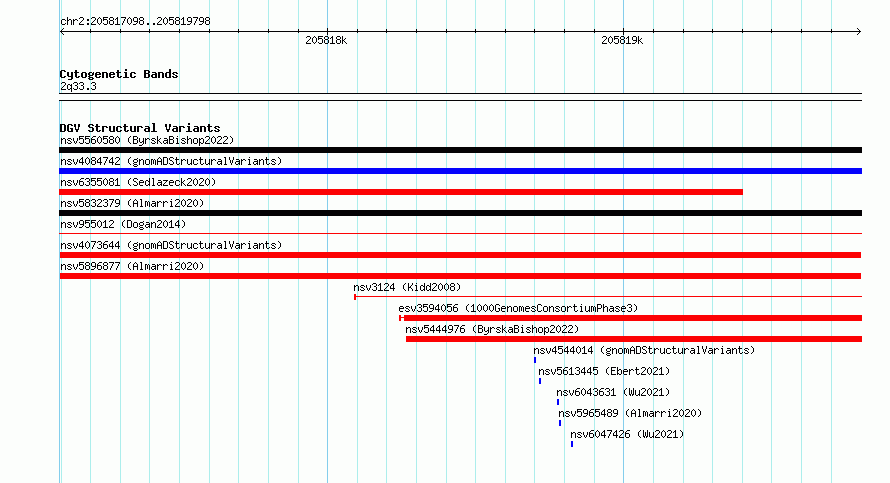Click the chr2:205817098..205819798 region label
890x483 pixels.
click(x=135, y=21)
